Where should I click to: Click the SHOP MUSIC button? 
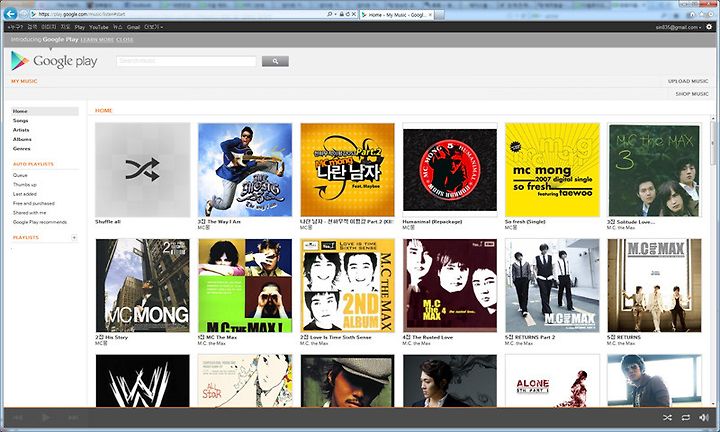coord(692,94)
